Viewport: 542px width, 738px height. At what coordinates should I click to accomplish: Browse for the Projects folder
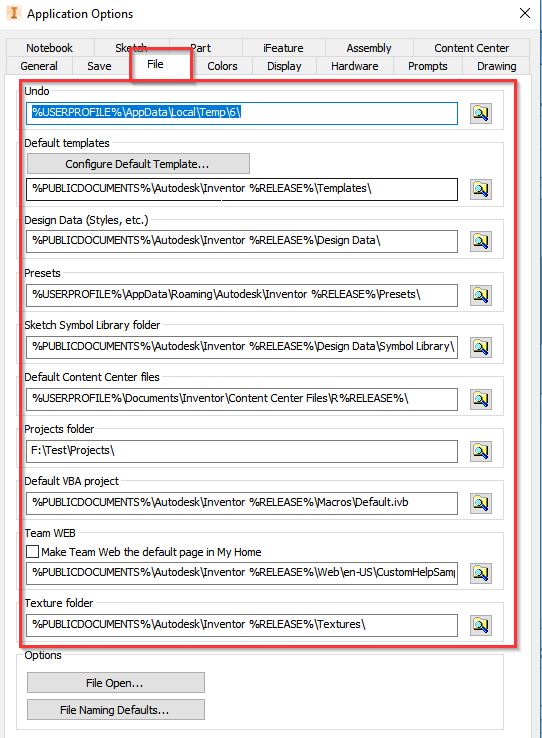coord(481,451)
